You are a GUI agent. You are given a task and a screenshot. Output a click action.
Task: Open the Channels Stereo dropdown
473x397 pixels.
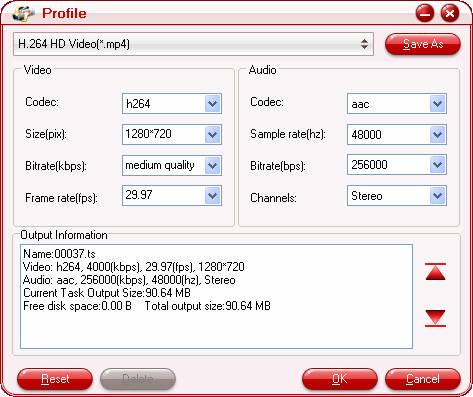point(397,196)
